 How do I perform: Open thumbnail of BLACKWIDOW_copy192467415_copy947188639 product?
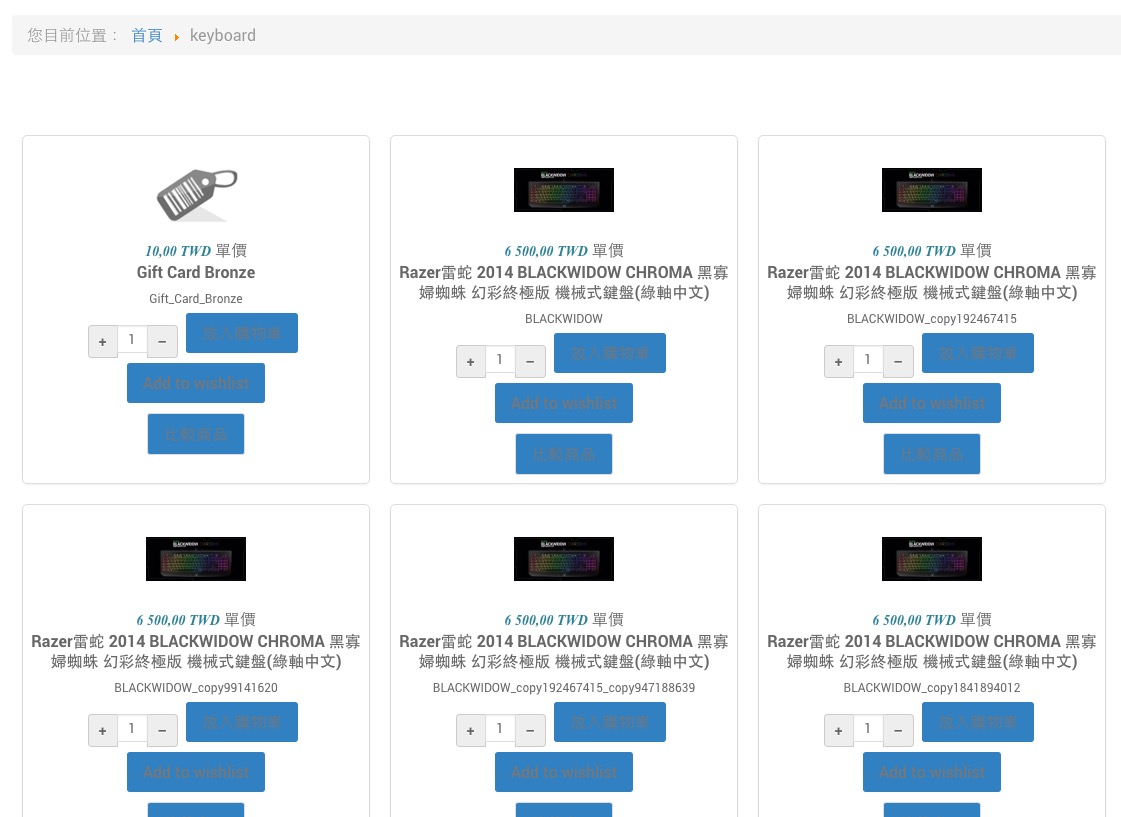[563, 558]
